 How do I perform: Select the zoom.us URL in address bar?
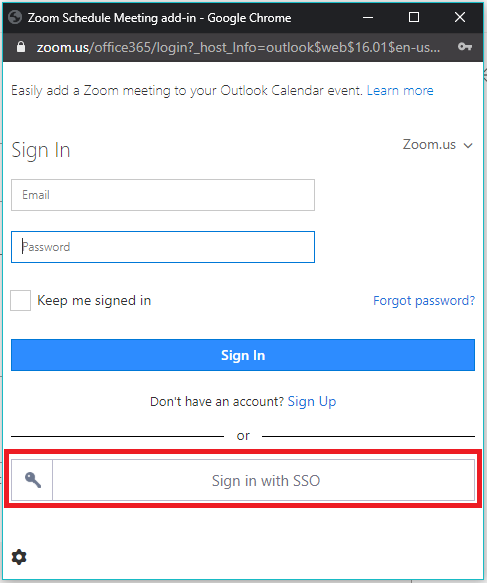pyautogui.click(x=238, y=47)
